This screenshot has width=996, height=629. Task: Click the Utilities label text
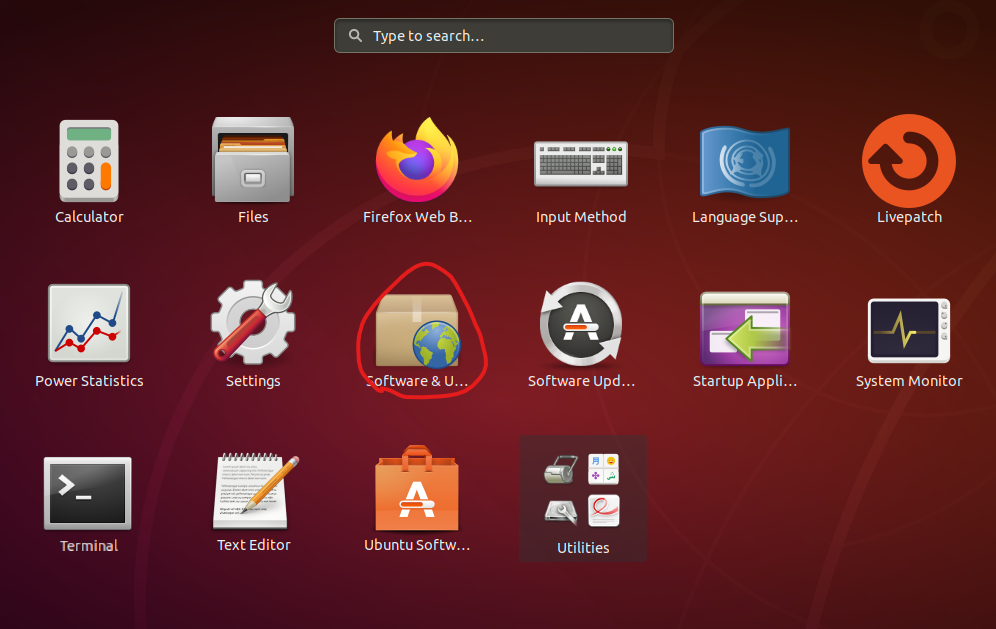point(583,548)
